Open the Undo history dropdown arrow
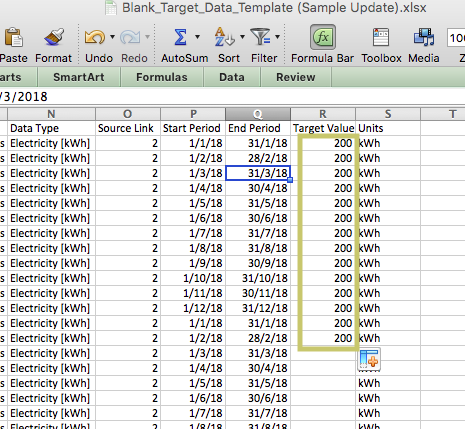This screenshot has width=465, height=429. coord(112,37)
